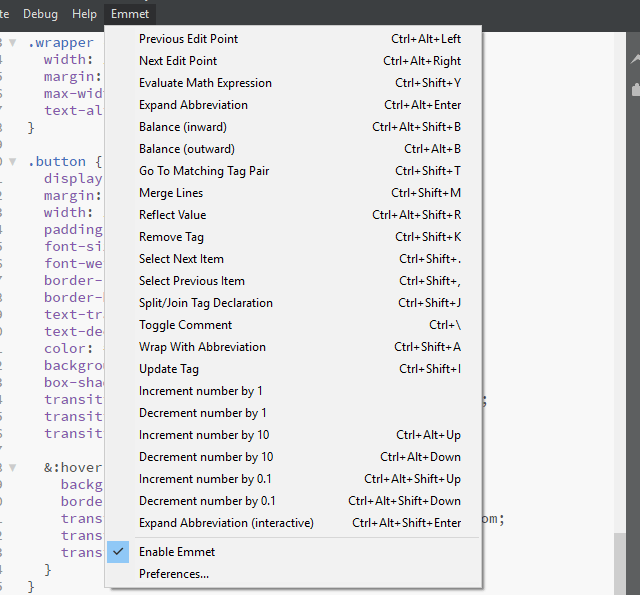The height and width of the screenshot is (595, 640).
Task: Click the Live Preview icon in right sidebar
Action: click(x=634, y=60)
